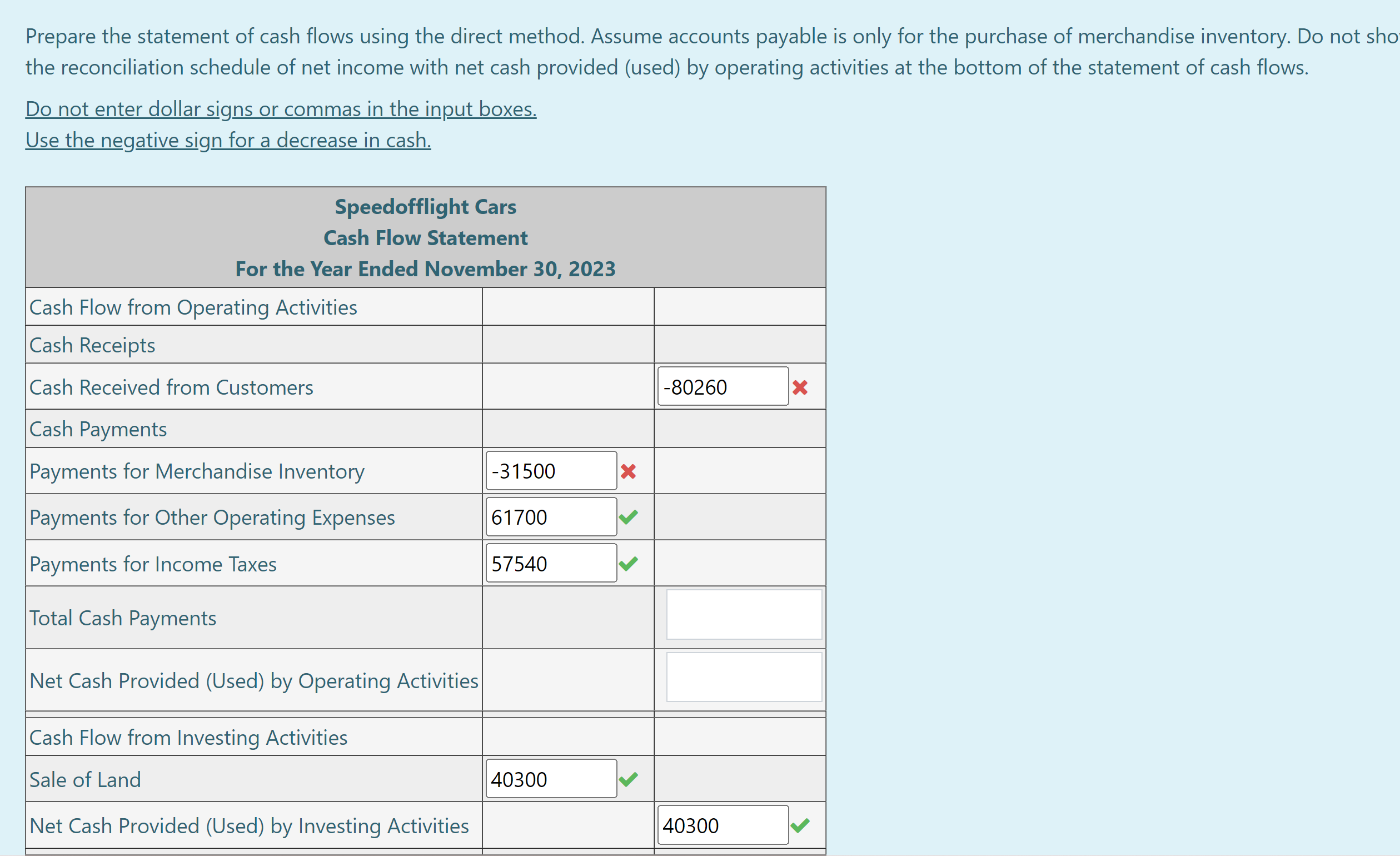Click the Speedofflight Cars statement title
1400x856 pixels.
click(x=425, y=206)
